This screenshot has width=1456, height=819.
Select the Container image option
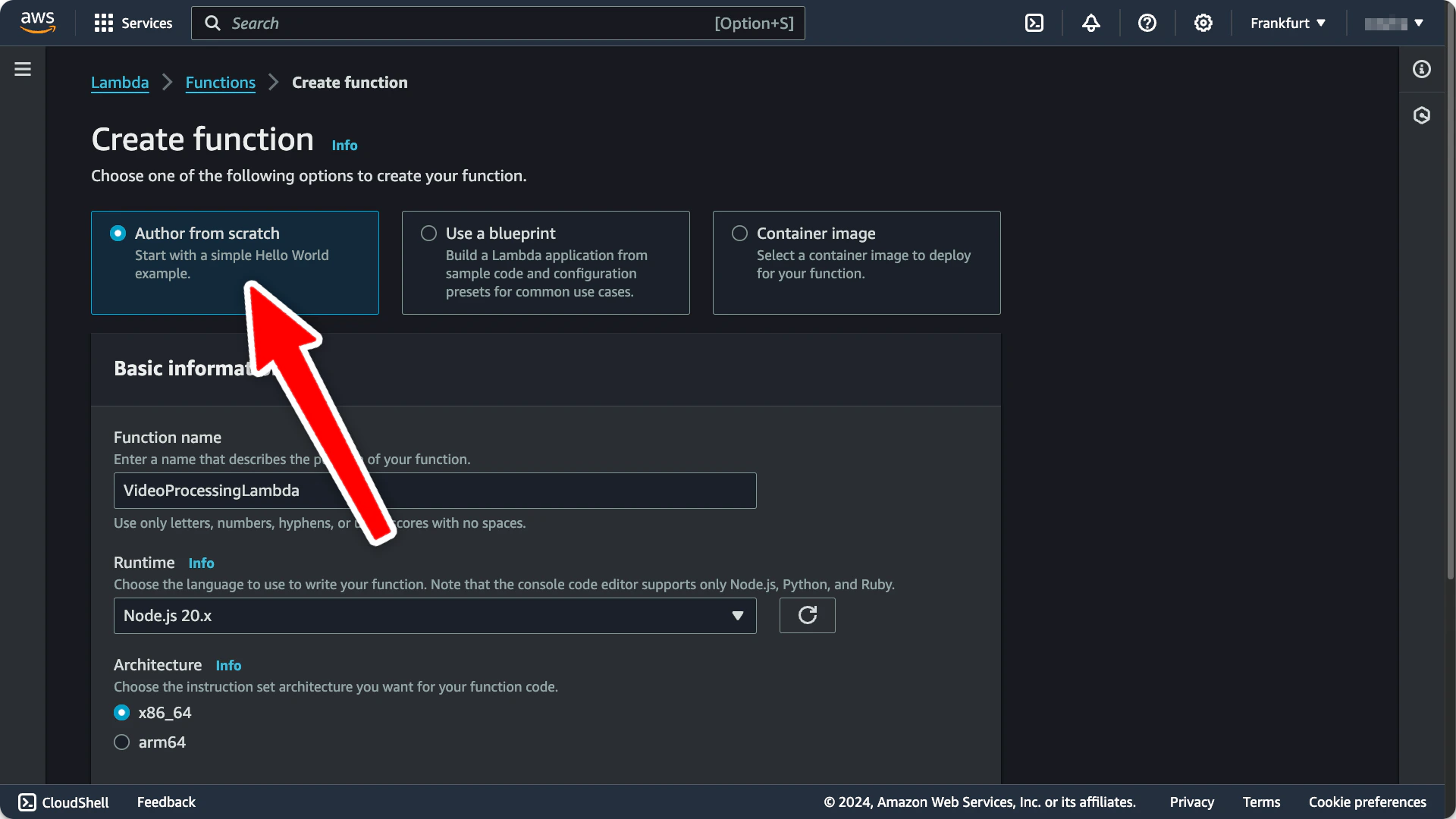click(740, 234)
